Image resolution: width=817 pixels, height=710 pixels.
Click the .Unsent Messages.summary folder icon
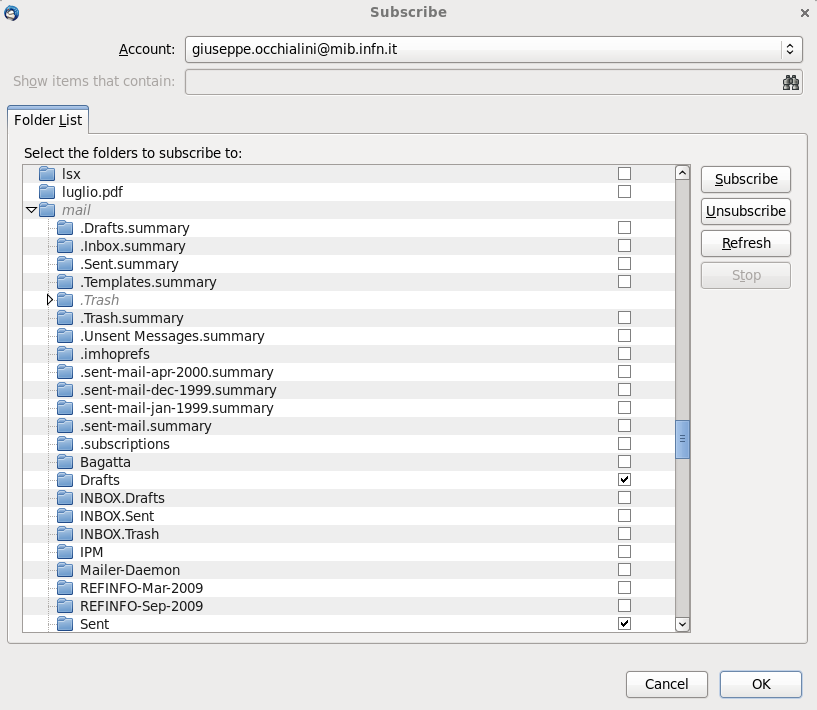tap(65, 336)
